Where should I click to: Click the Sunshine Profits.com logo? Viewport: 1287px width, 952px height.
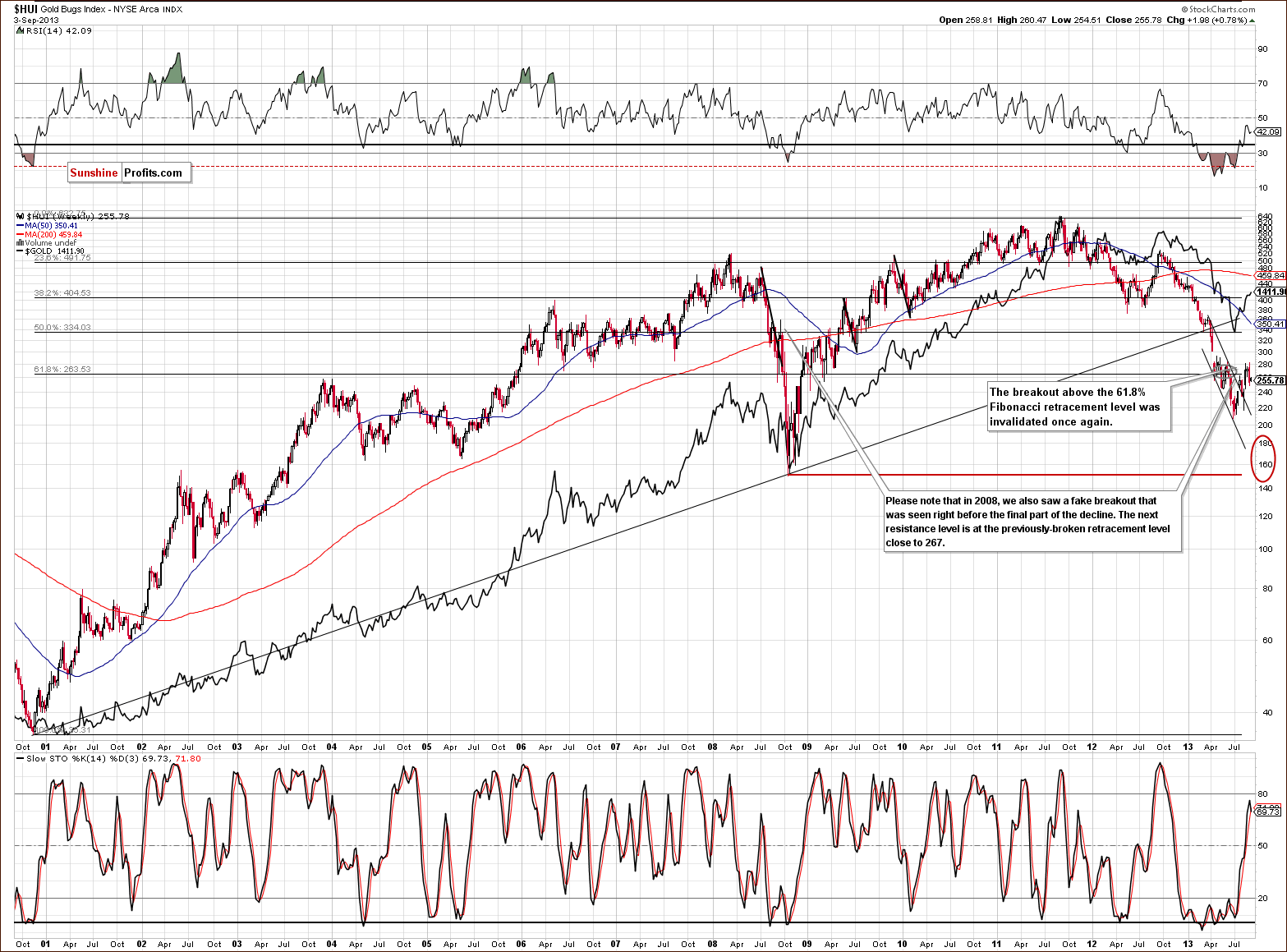[130, 172]
